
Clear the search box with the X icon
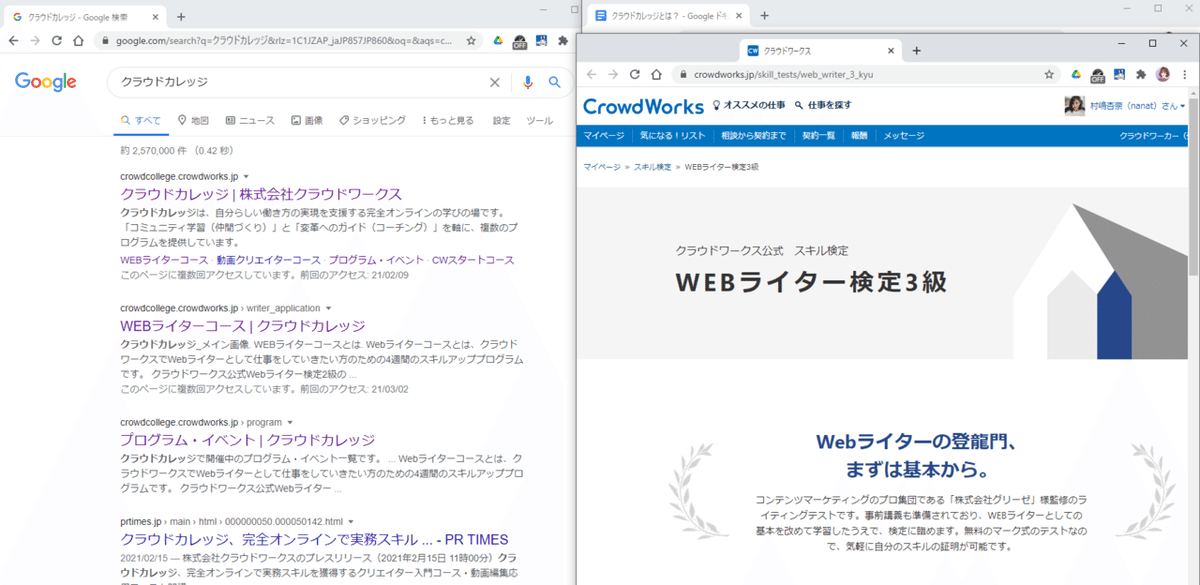494,82
